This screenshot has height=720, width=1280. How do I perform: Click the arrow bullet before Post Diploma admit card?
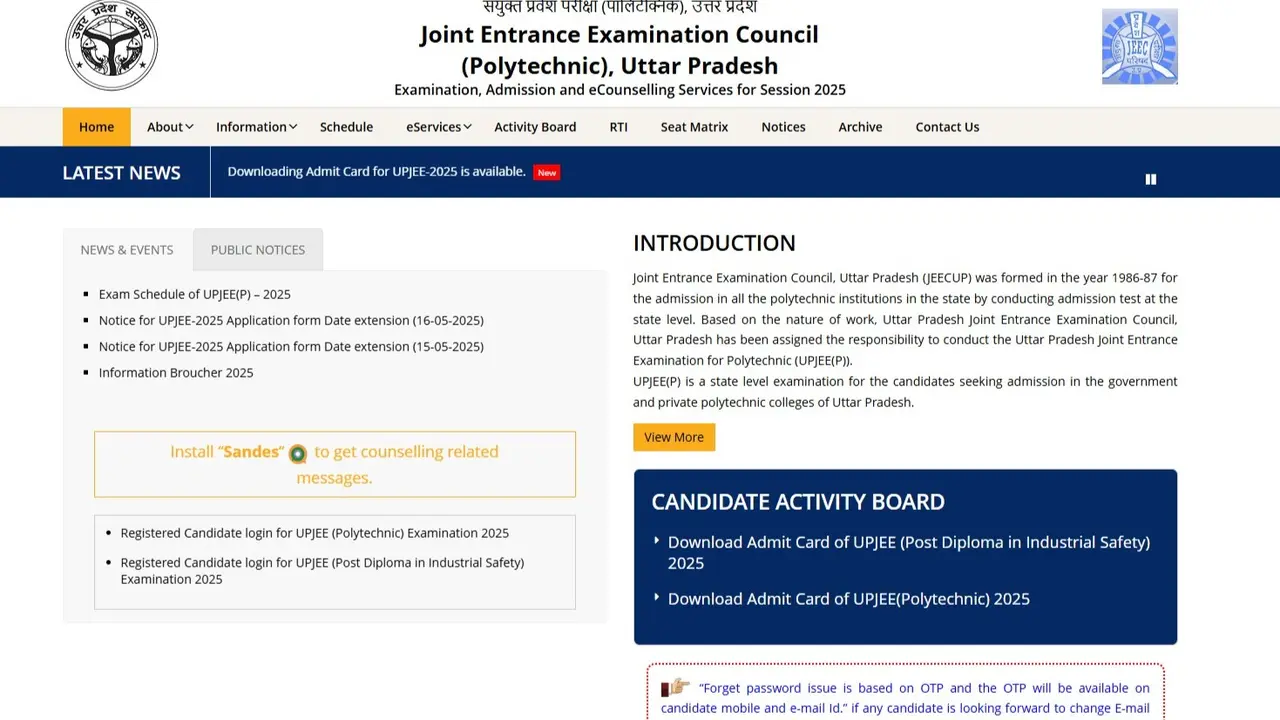coord(656,540)
